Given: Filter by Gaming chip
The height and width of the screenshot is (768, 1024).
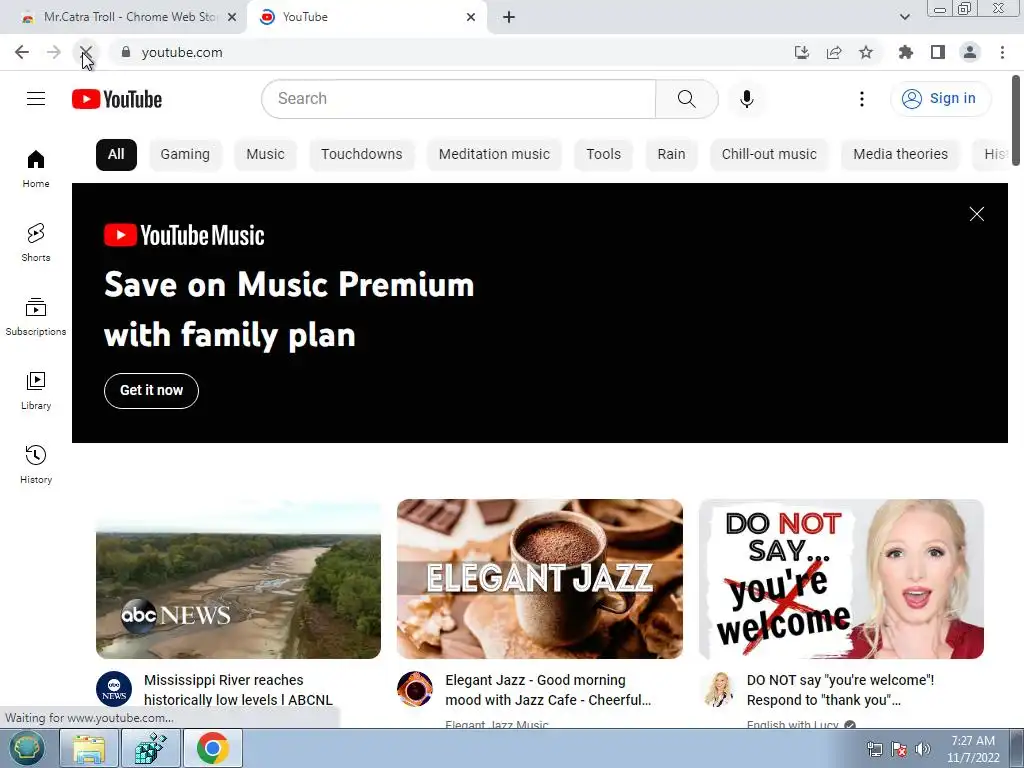Looking at the screenshot, I should click(x=185, y=155).
